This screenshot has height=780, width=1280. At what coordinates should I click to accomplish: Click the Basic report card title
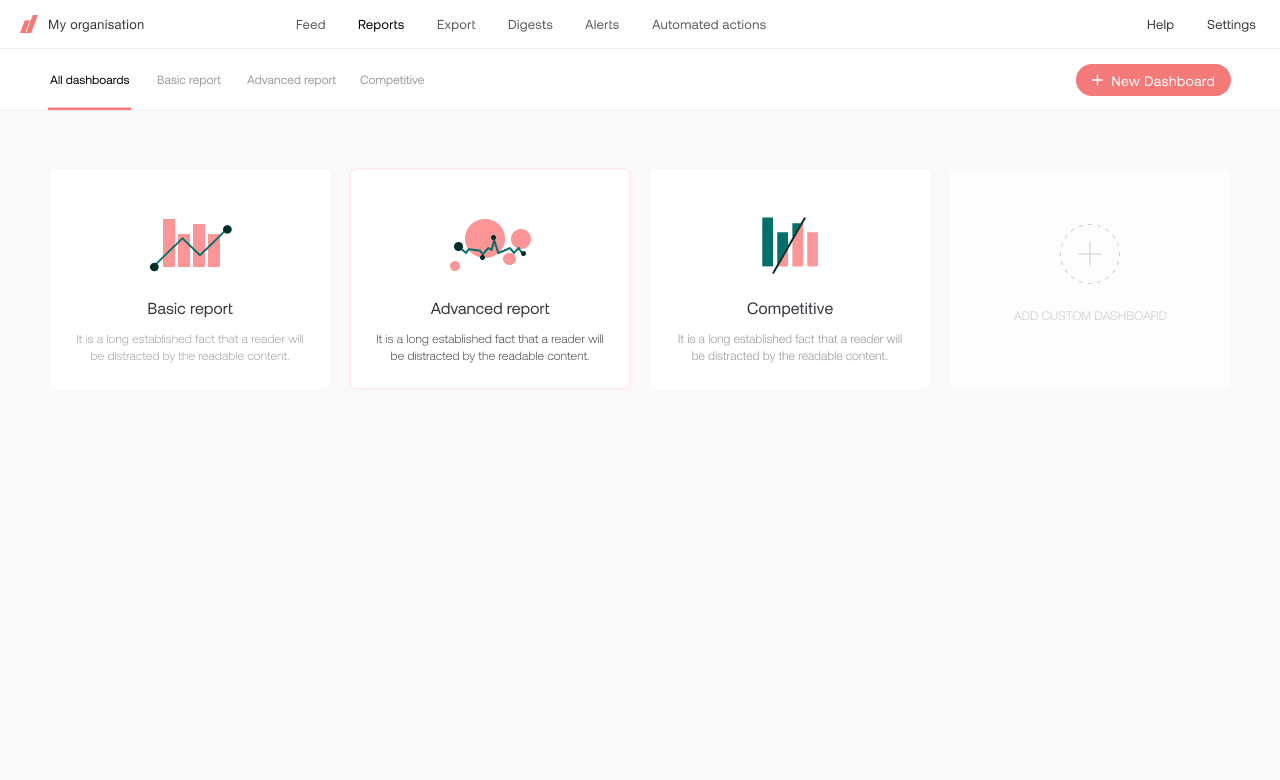click(190, 309)
